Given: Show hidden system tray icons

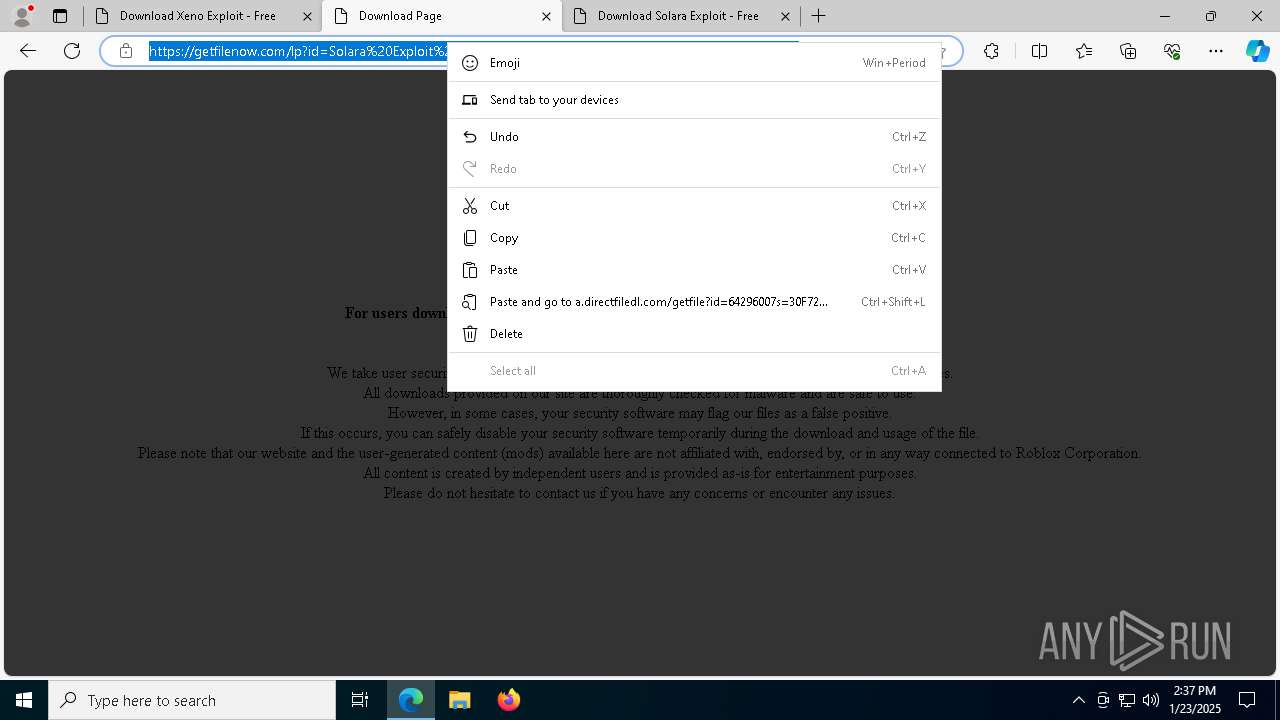Looking at the screenshot, I should click(x=1078, y=700).
